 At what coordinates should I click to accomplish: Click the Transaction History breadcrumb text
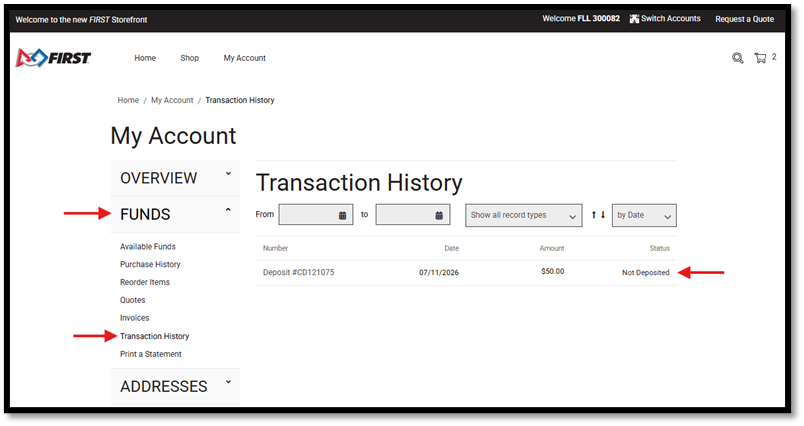tap(240, 100)
